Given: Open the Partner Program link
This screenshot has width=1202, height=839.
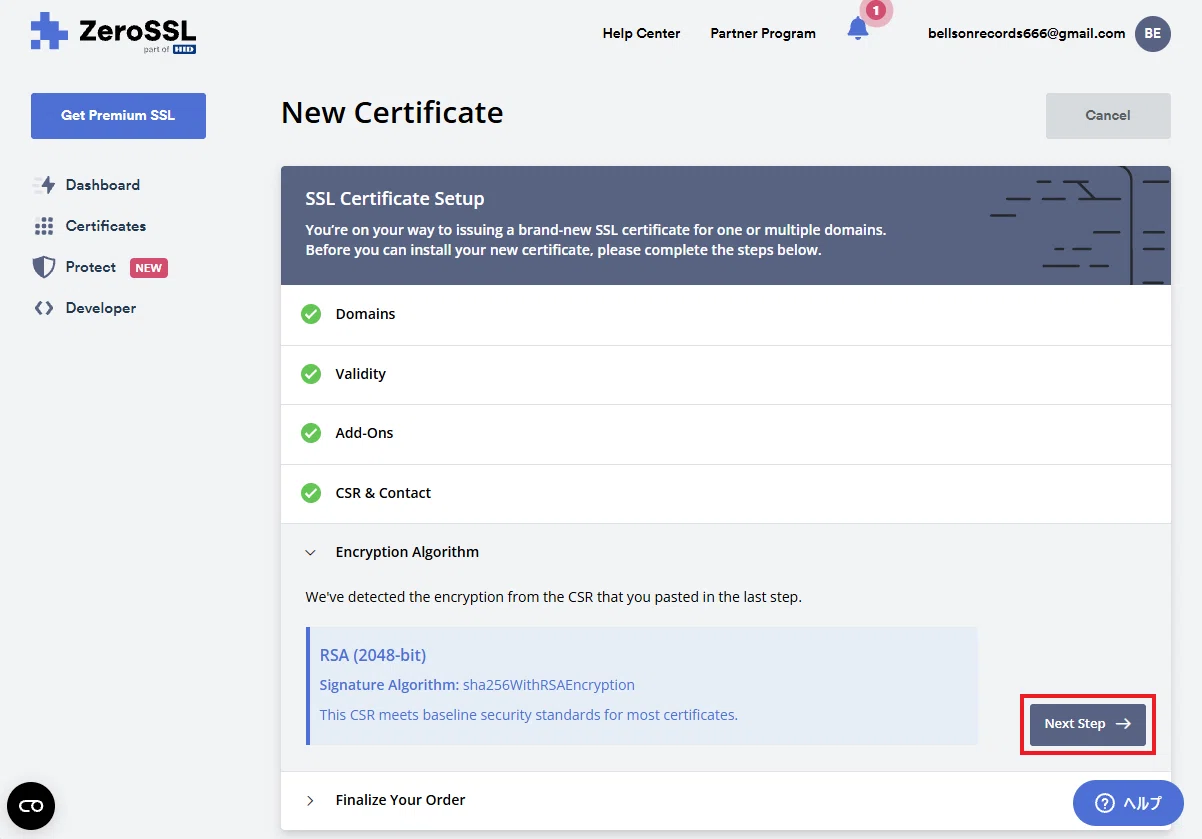Looking at the screenshot, I should tap(763, 33).
